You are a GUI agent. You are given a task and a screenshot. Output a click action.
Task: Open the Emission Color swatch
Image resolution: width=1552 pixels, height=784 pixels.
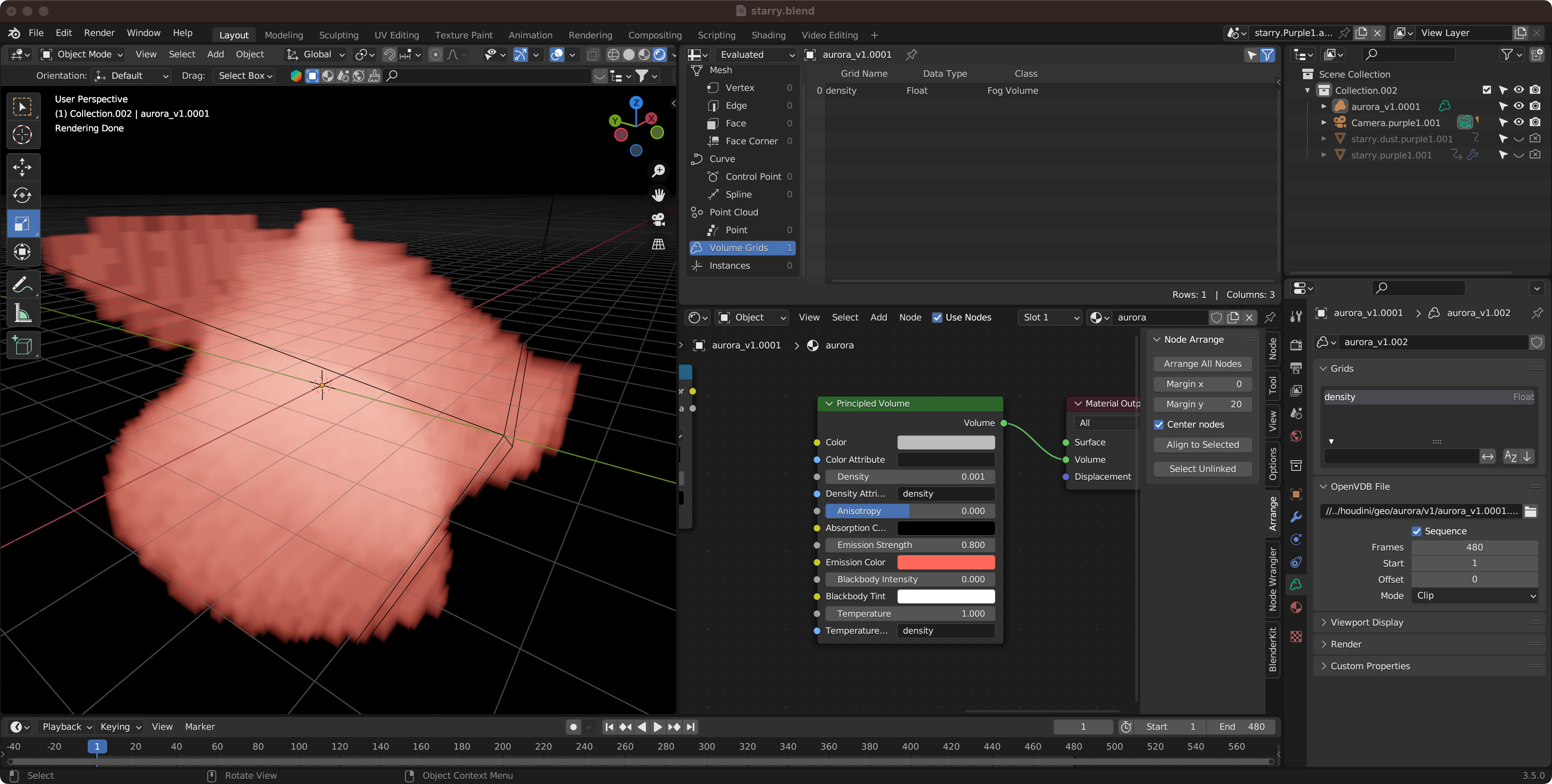pyautogui.click(x=946, y=562)
